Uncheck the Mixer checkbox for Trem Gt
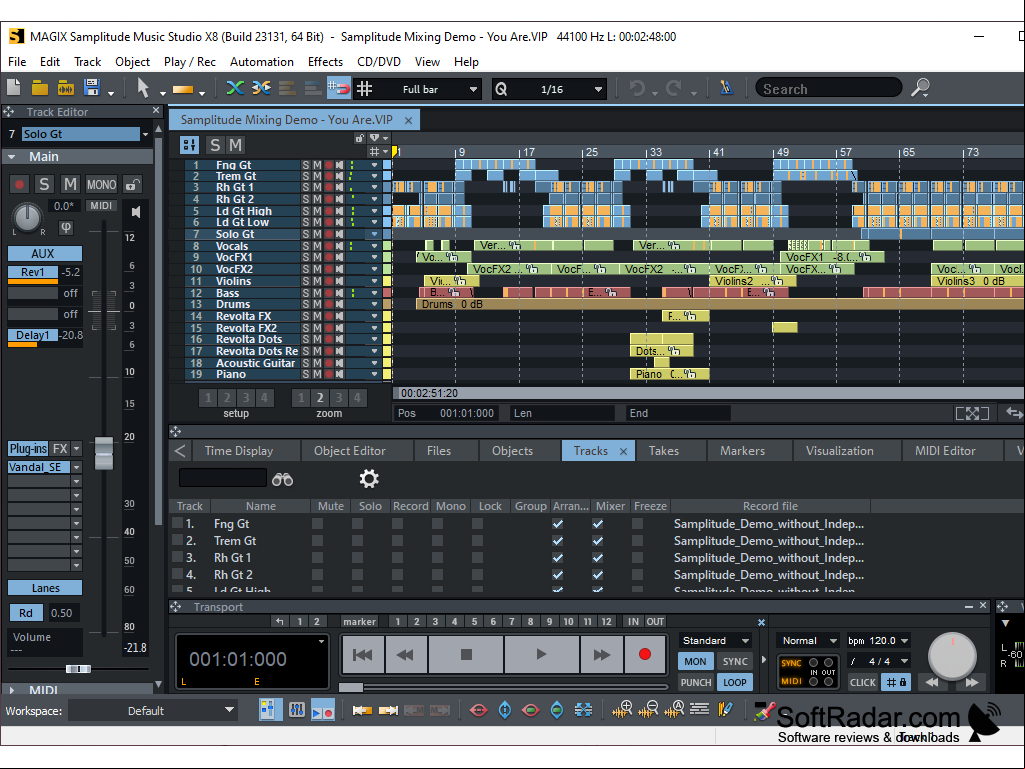Image resolution: width=1025 pixels, height=769 pixels. click(597, 541)
